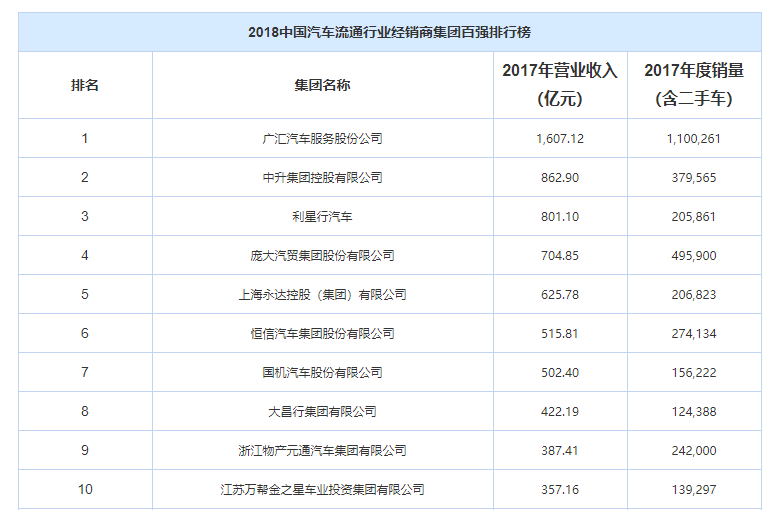Image resolution: width=781 pixels, height=510 pixels.
Task: Click rank number 3 cell
Action: pyautogui.click(x=85, y=216)
